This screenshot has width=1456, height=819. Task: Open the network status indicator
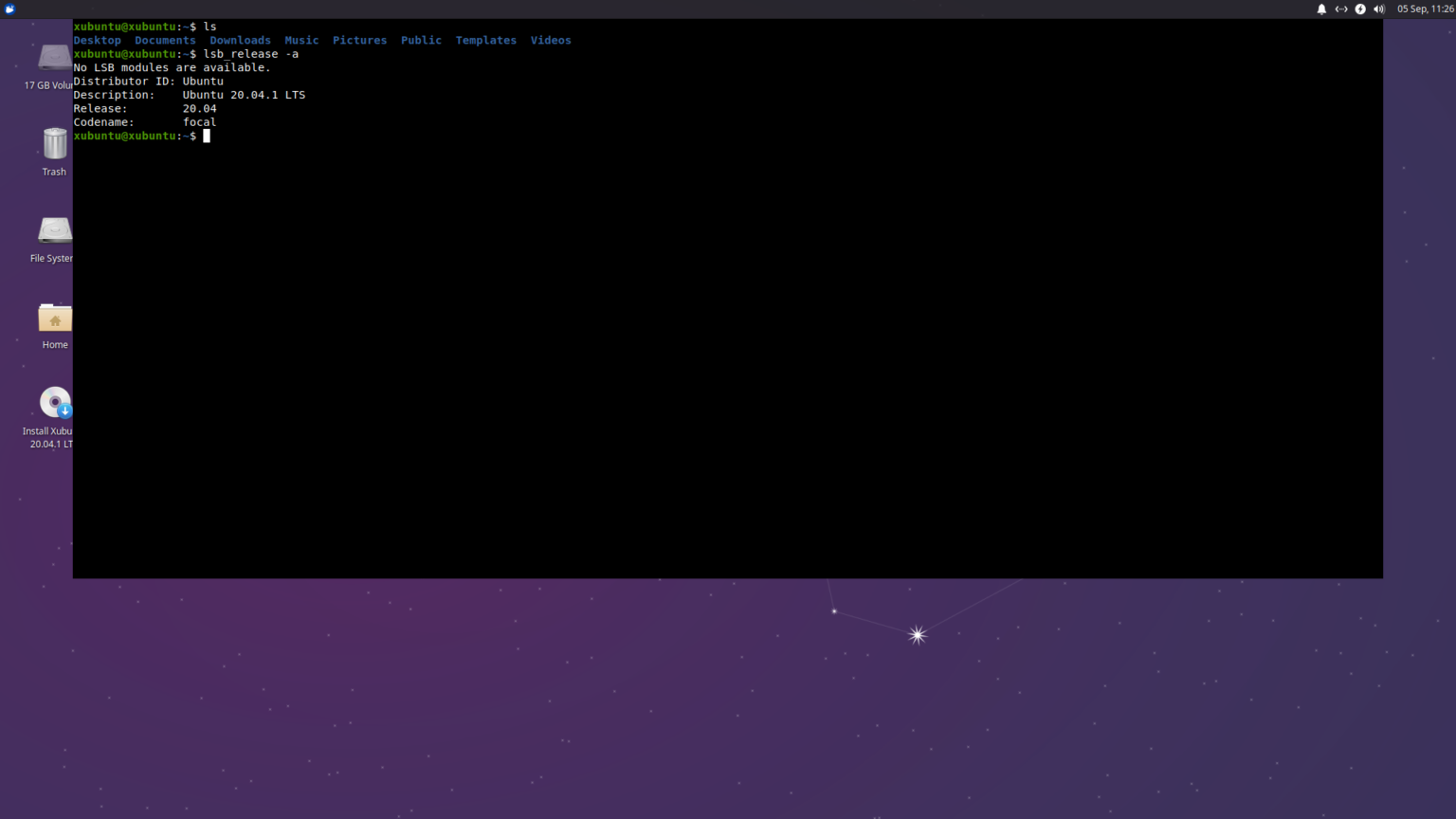point(1341,9)
